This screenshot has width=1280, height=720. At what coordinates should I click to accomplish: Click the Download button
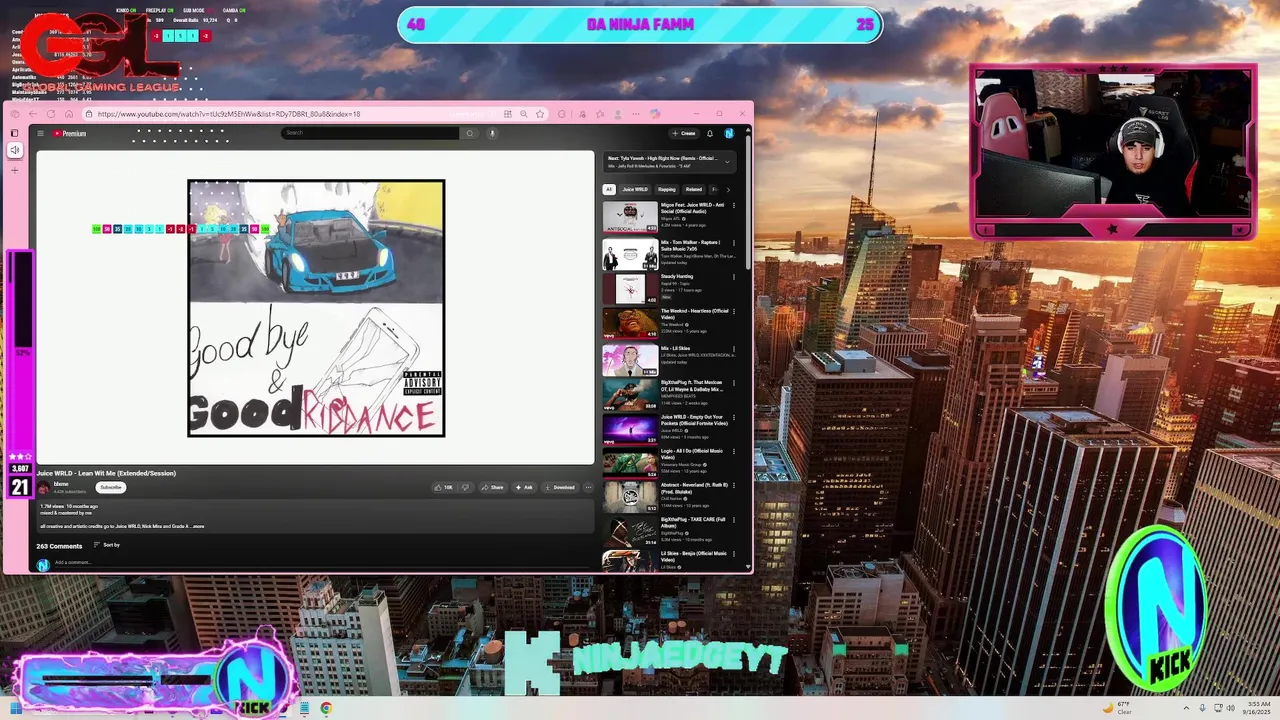(x=560, y=487)
